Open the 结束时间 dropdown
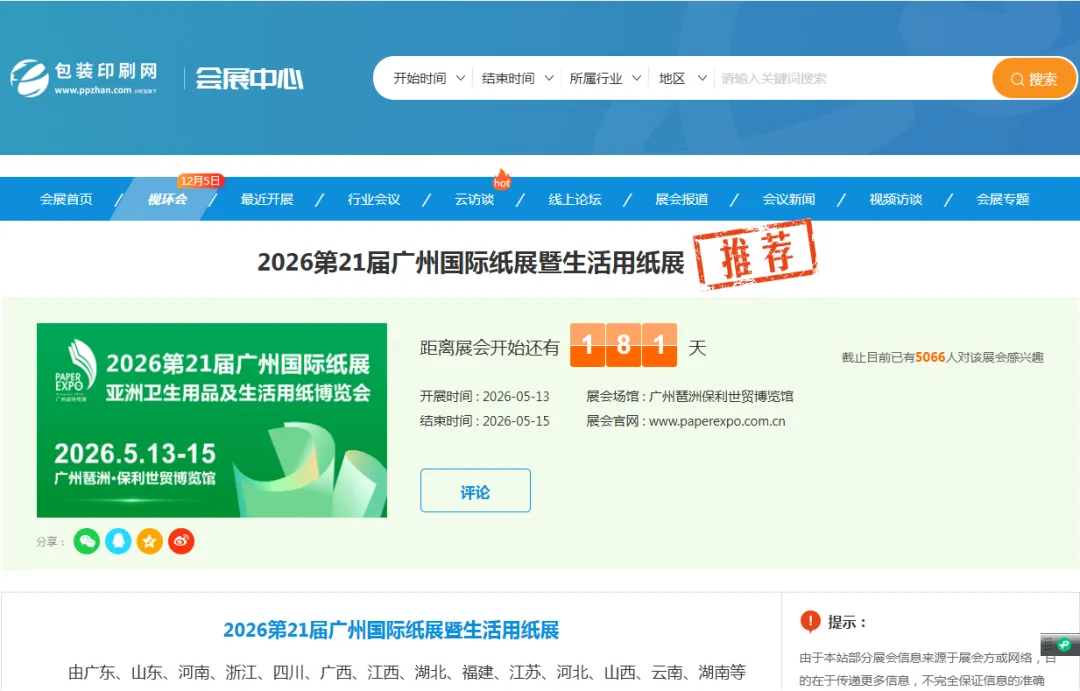The width and height of the screenshot is (1080, 691). (517, 79)
